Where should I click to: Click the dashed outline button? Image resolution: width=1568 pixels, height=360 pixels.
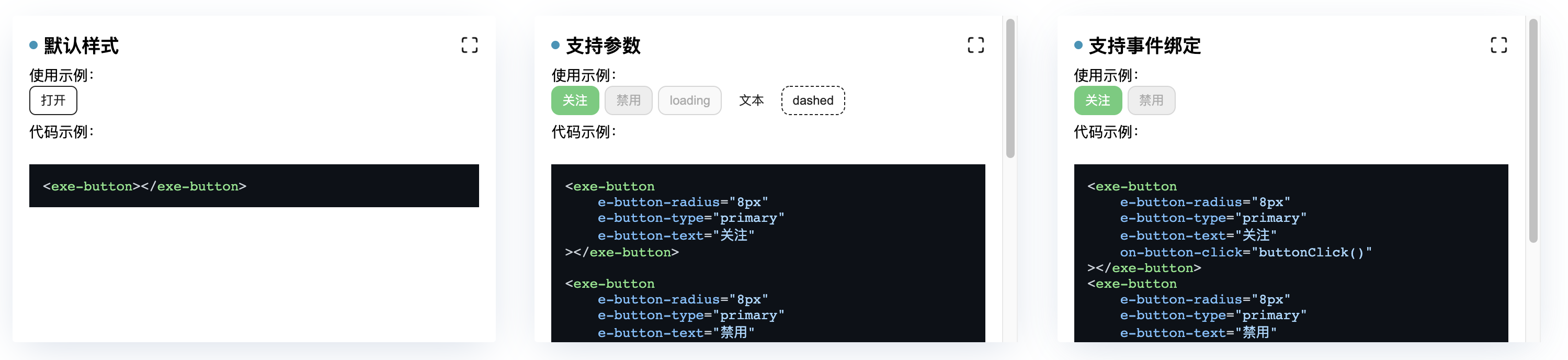point(813,100)
